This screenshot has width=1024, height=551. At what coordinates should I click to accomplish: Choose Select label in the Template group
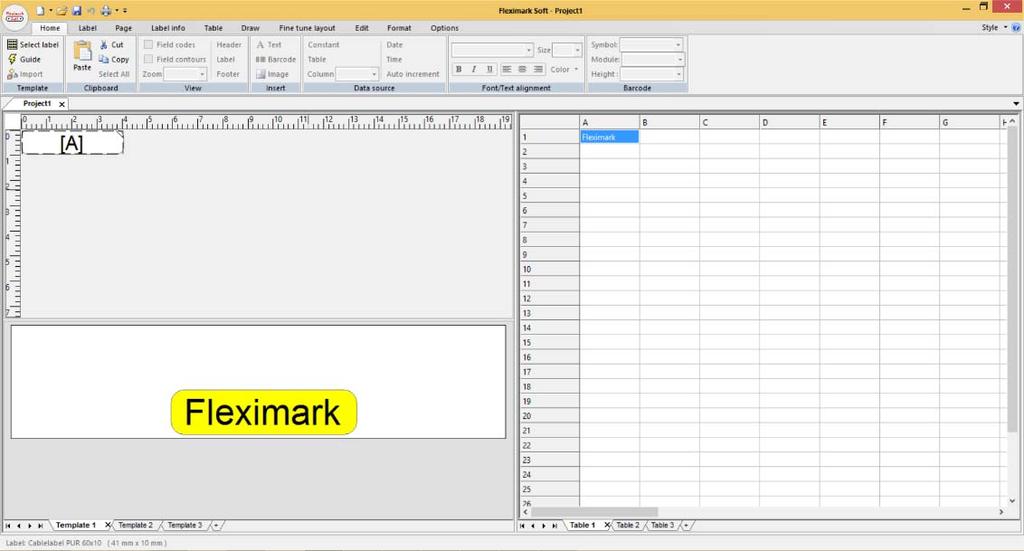[x=33, y=44]
